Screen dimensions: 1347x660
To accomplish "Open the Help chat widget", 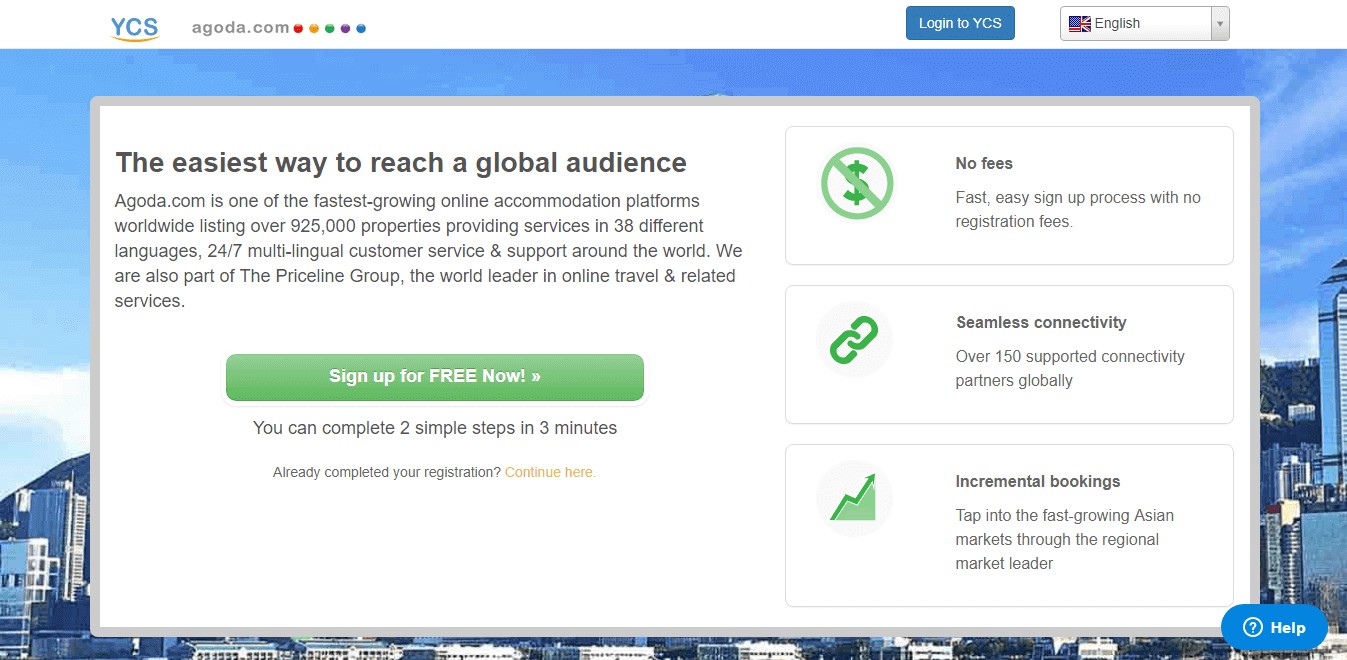I will (x=1274, y=627).
